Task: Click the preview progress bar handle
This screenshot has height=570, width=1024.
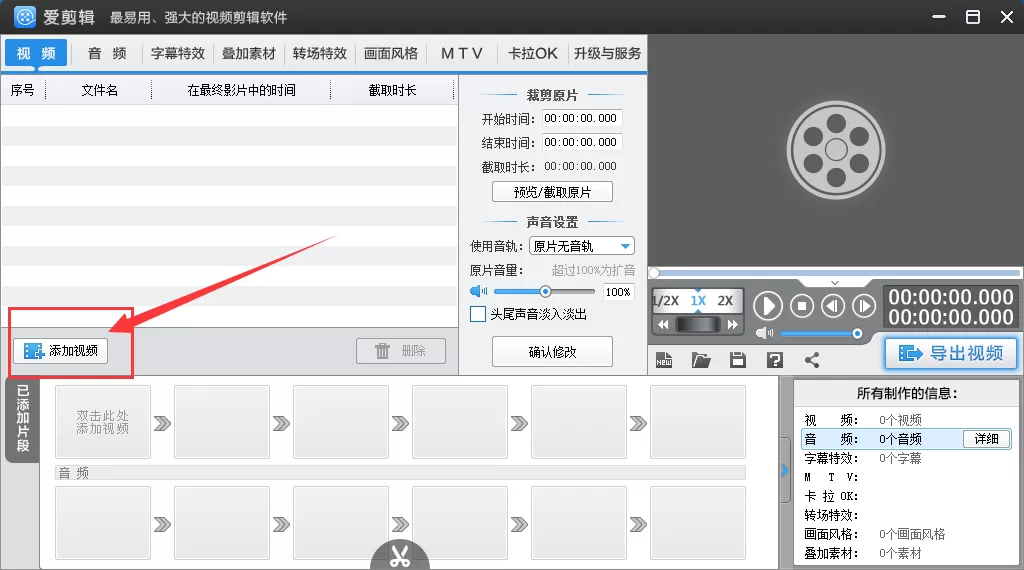Action: point(654,272)
